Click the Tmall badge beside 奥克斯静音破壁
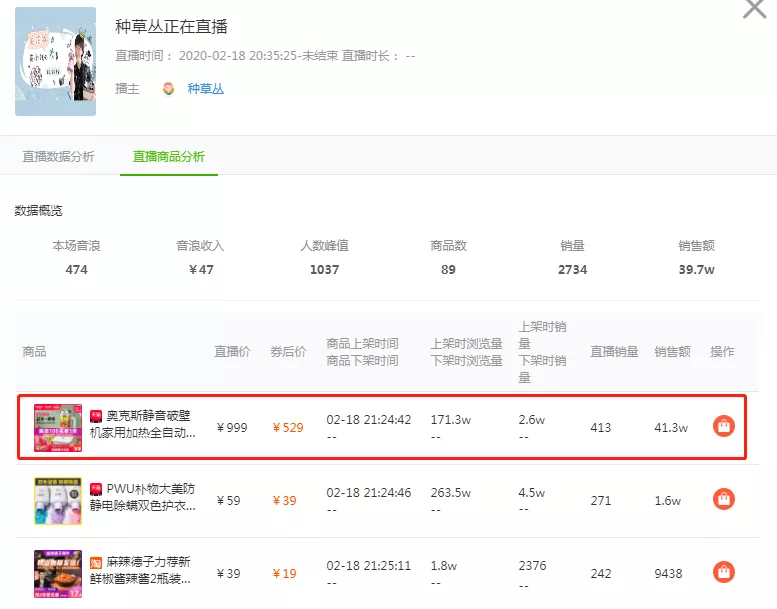Screen dimensions: 777x609 (x=96, y=416)
